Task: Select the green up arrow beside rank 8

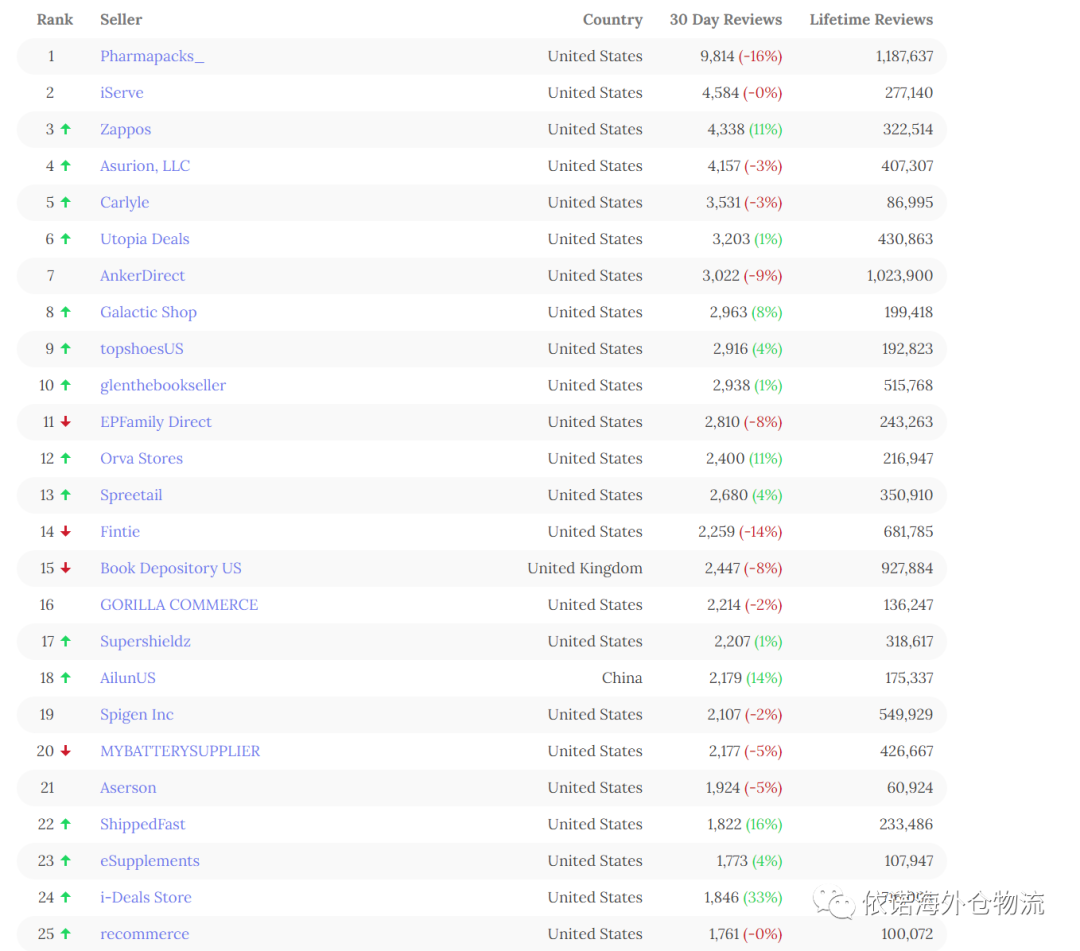Action: pos(66,311)
